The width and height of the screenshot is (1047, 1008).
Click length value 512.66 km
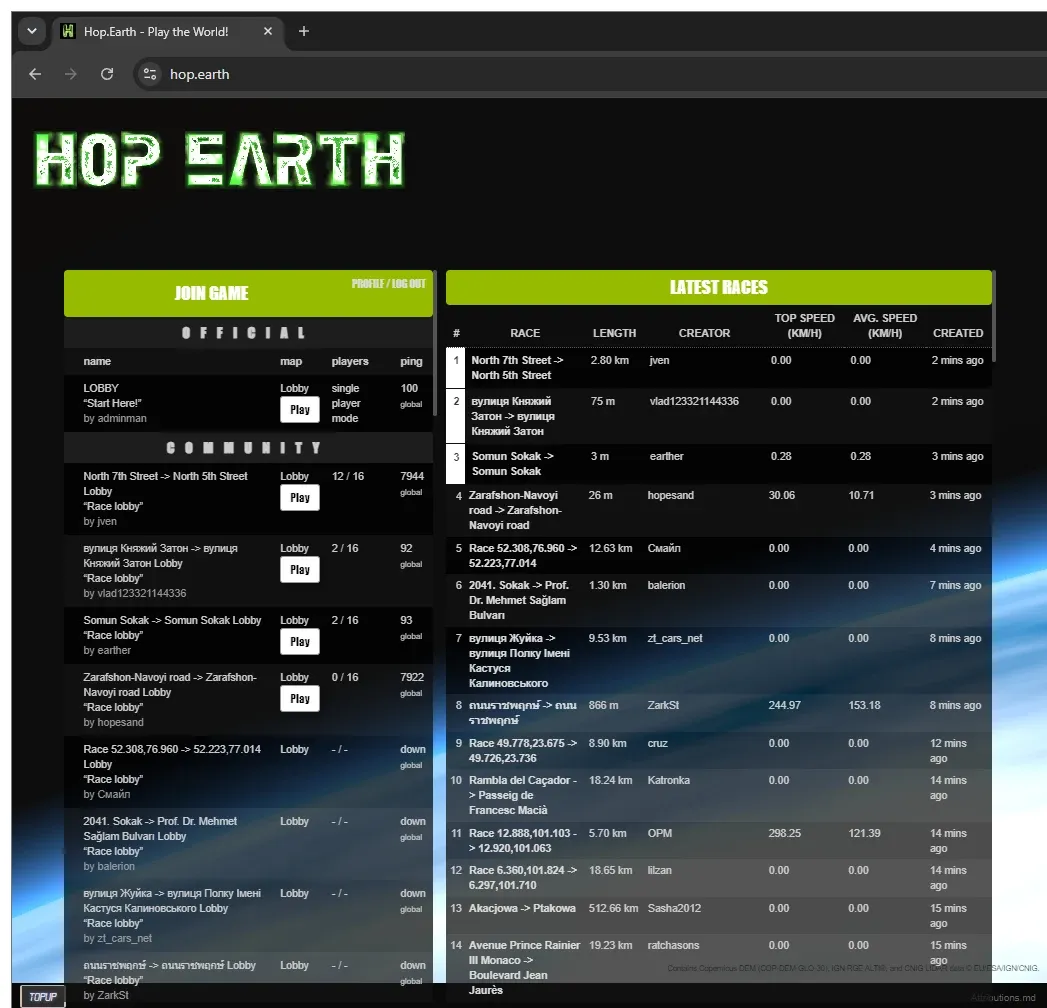613,909
